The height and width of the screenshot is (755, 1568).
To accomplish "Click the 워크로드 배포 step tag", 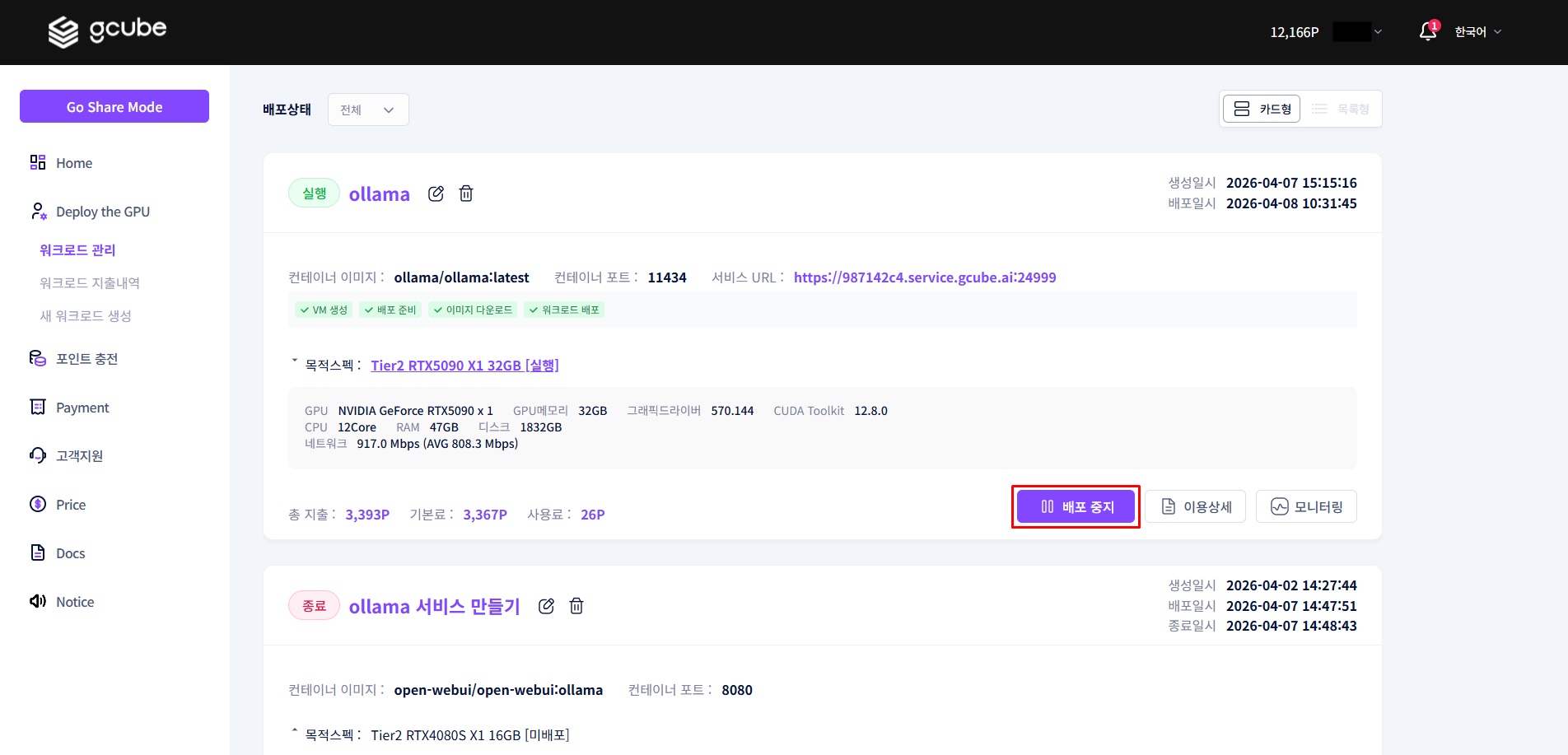I will coord(564,310).
